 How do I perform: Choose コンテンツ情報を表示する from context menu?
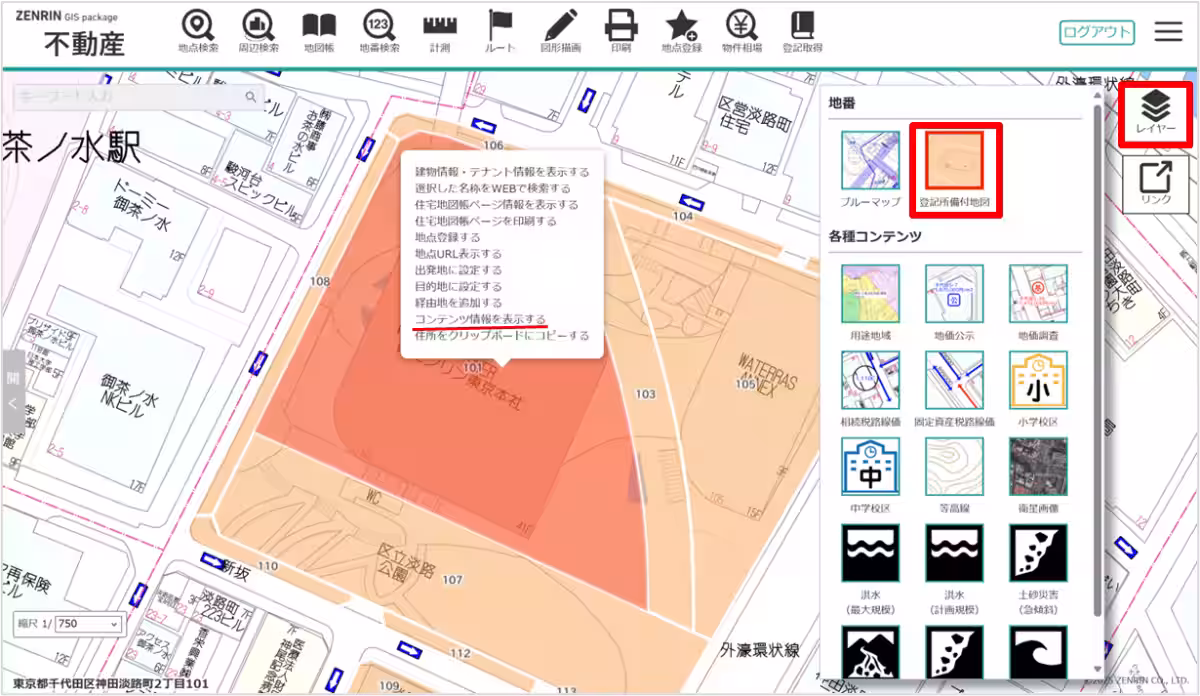tap(479, 318)
